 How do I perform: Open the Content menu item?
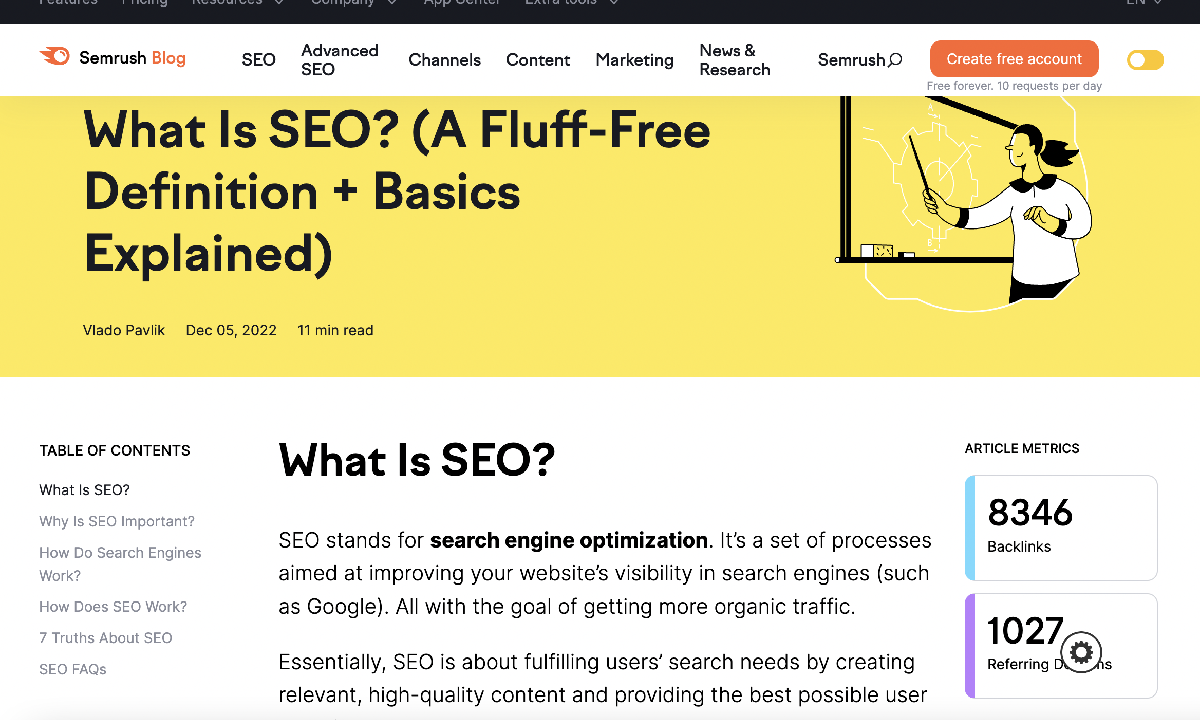coord(538,60)
